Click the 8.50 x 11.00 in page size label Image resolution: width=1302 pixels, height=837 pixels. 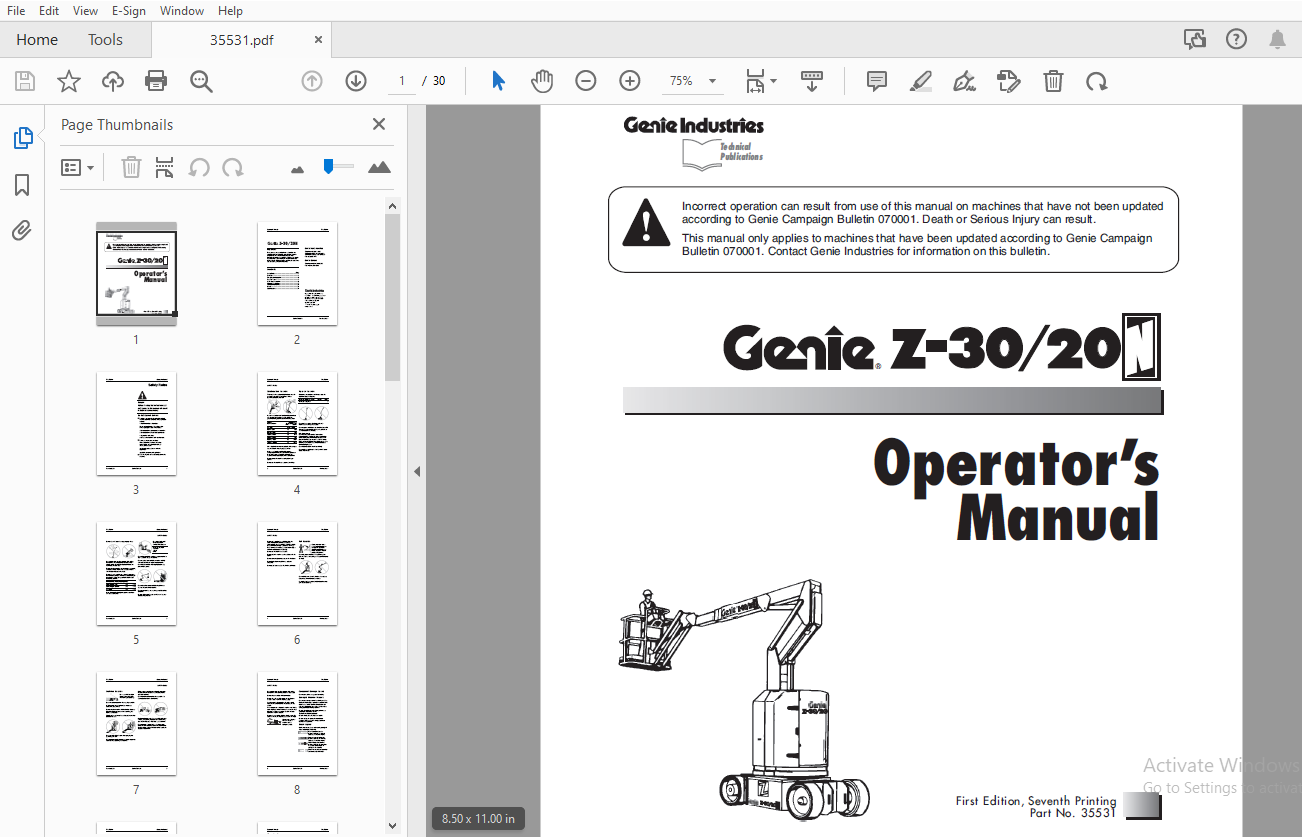[x=479, y=819]
